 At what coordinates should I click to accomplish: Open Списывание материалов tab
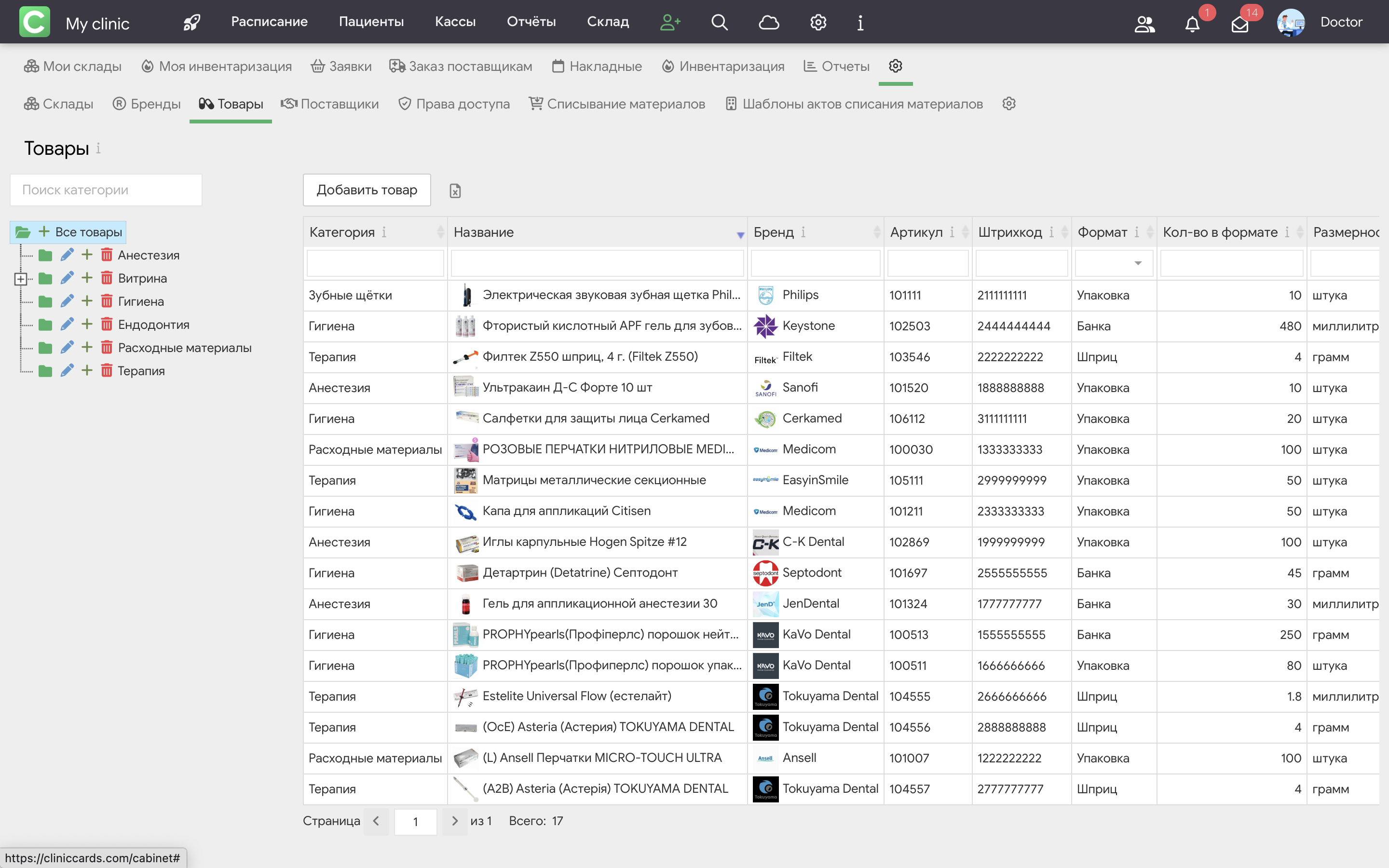tap(617, 104)
